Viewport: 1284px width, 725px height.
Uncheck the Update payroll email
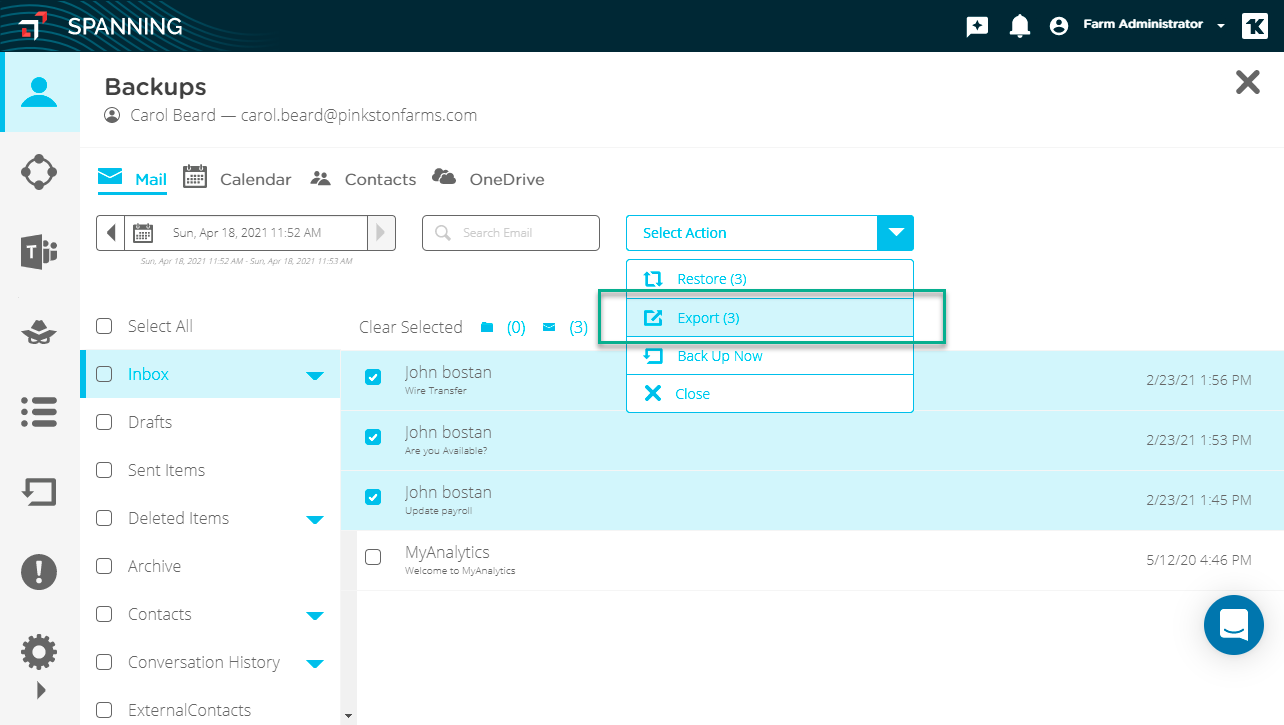pos(373,497)
